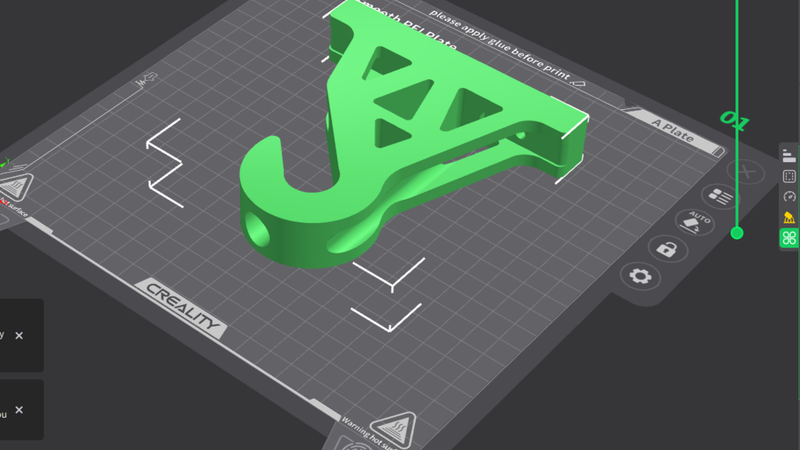Toggle the plate lock icon

tap(666, 249)
